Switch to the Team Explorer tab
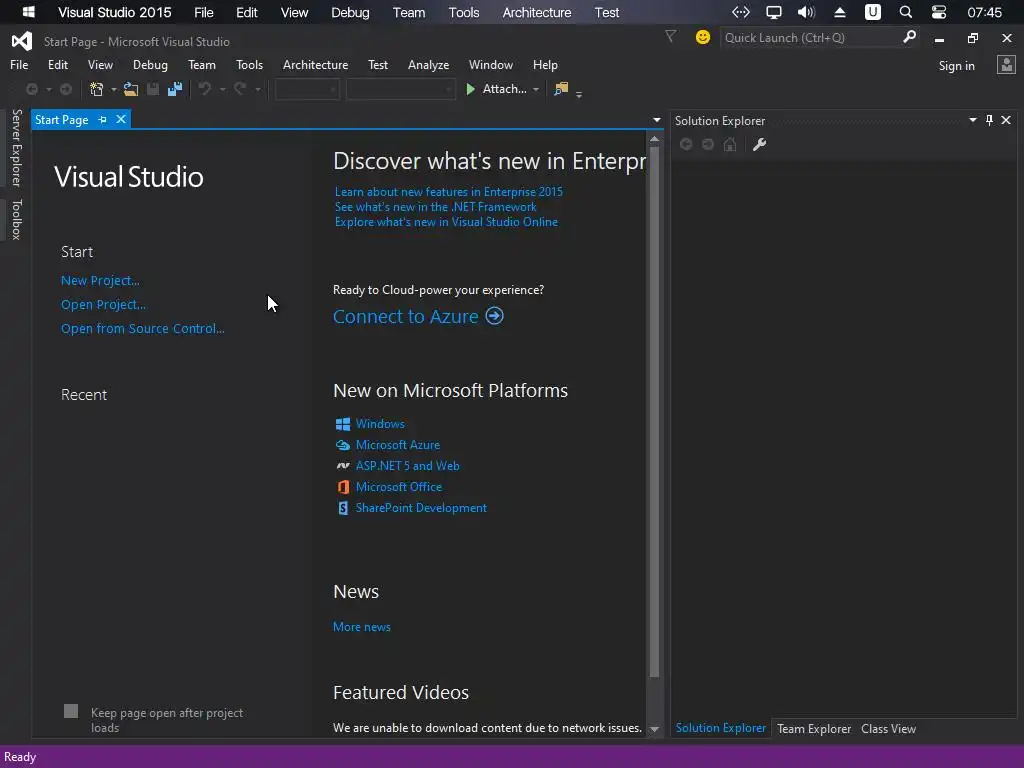The width and height of the screenshot is (1024, 768). [814, 728]
